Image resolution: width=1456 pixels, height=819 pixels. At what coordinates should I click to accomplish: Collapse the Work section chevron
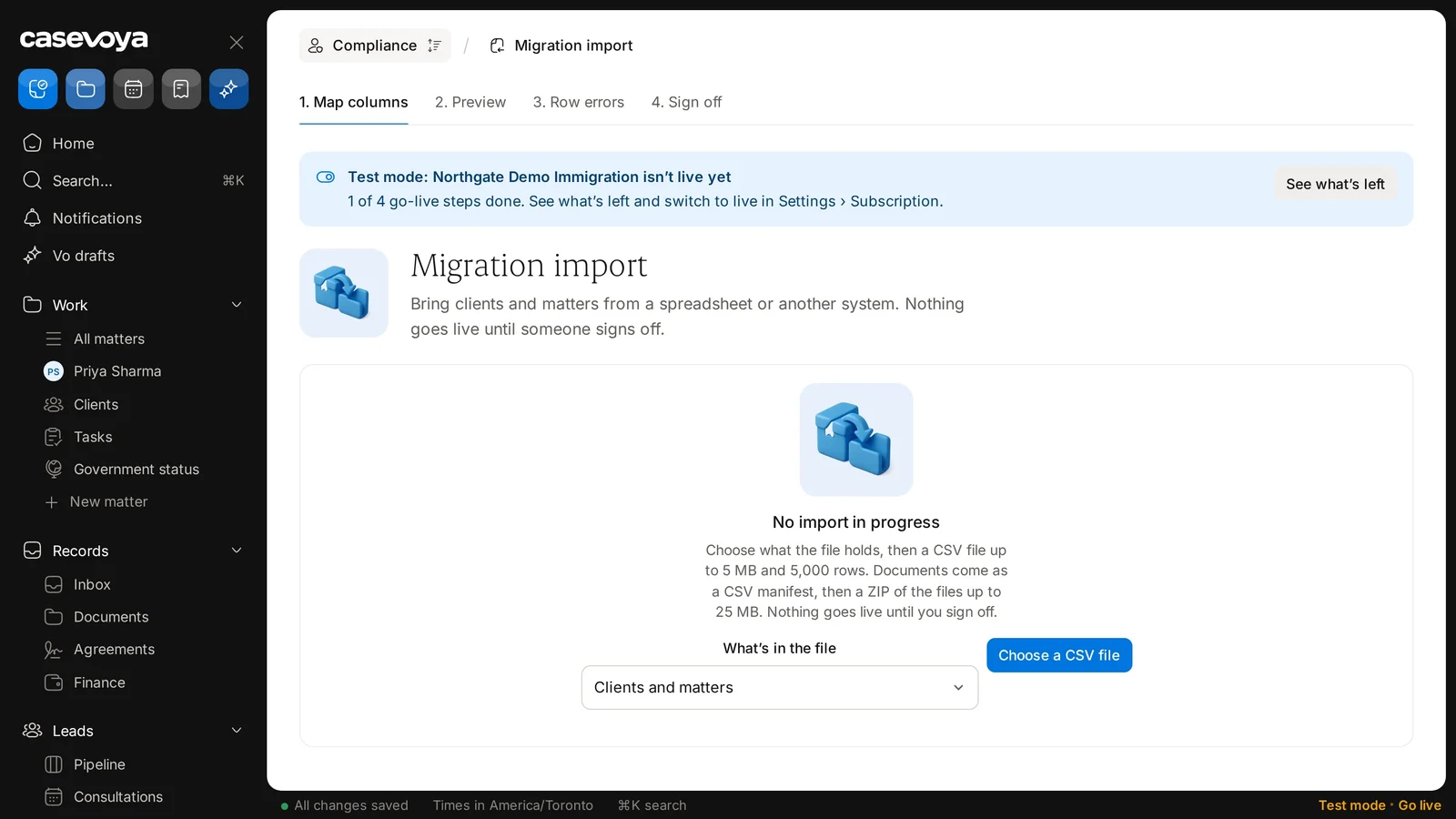(x=237, y=305)
